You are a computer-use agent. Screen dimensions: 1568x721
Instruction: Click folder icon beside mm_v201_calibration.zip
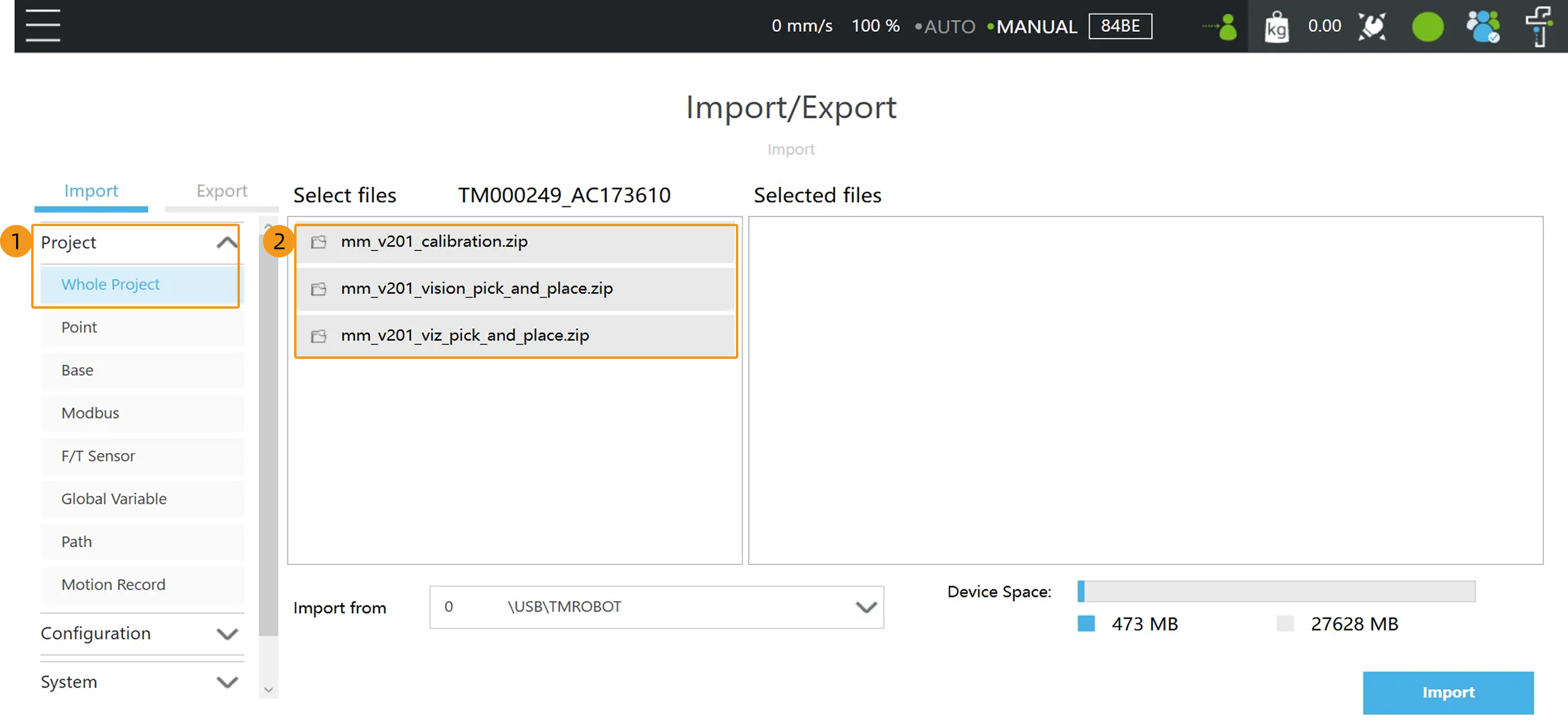(318, 242)
